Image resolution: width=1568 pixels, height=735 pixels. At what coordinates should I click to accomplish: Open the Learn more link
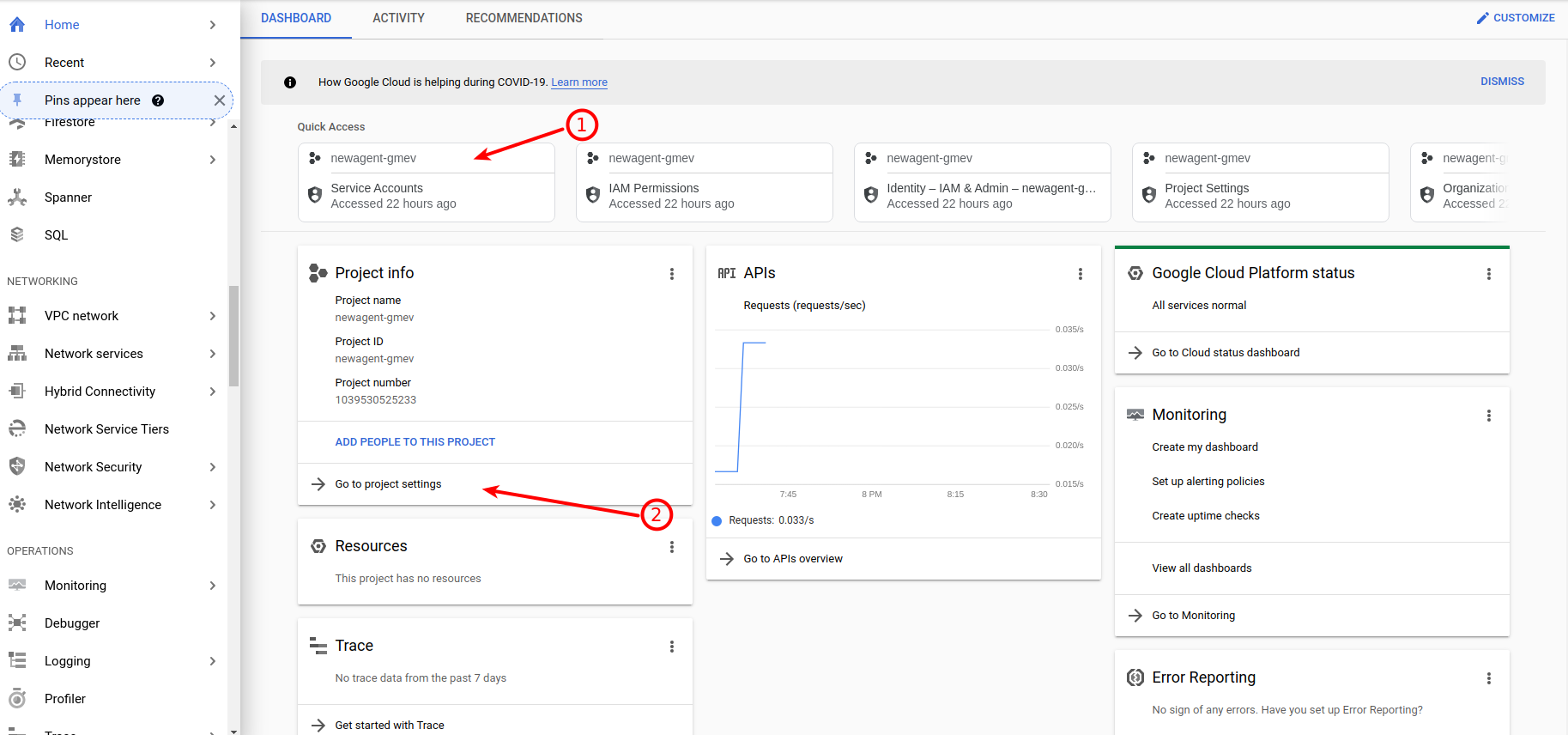[579, 82]
